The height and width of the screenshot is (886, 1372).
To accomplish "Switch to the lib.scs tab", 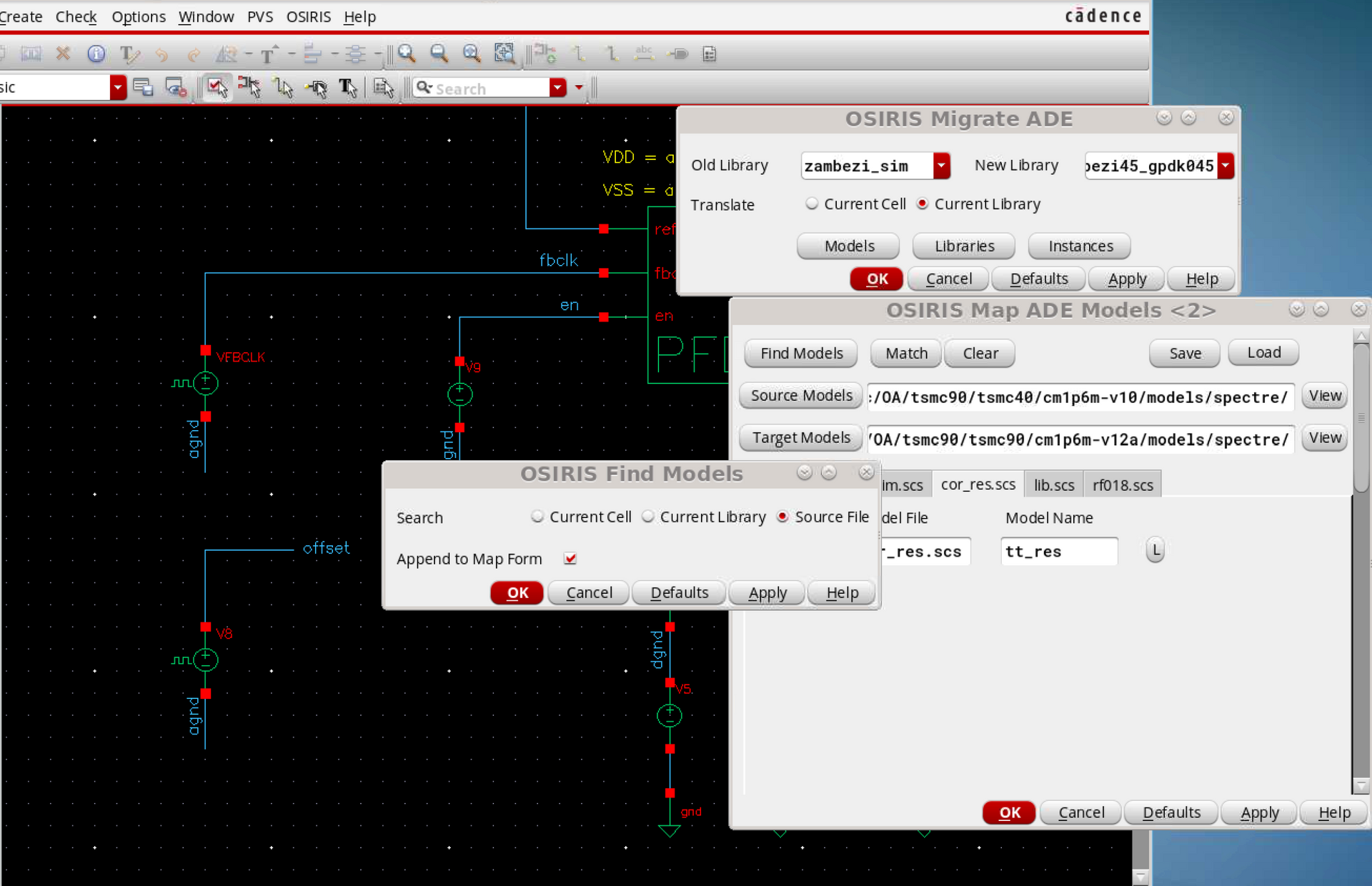I will (1054, 484).
